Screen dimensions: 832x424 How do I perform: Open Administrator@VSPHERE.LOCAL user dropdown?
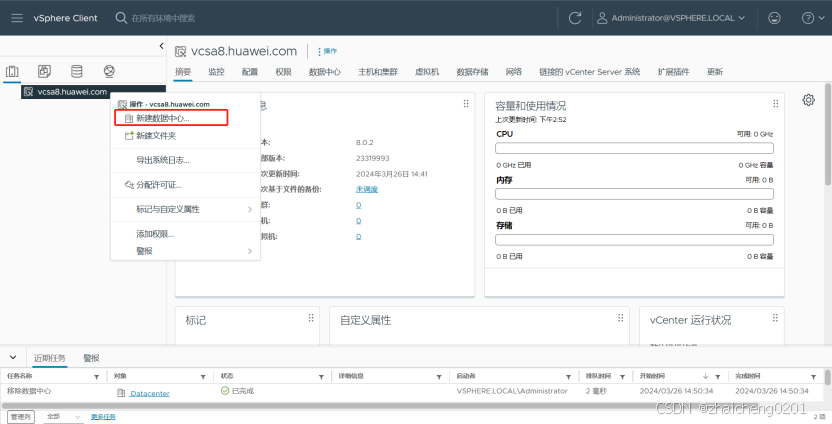click(671, 18)
